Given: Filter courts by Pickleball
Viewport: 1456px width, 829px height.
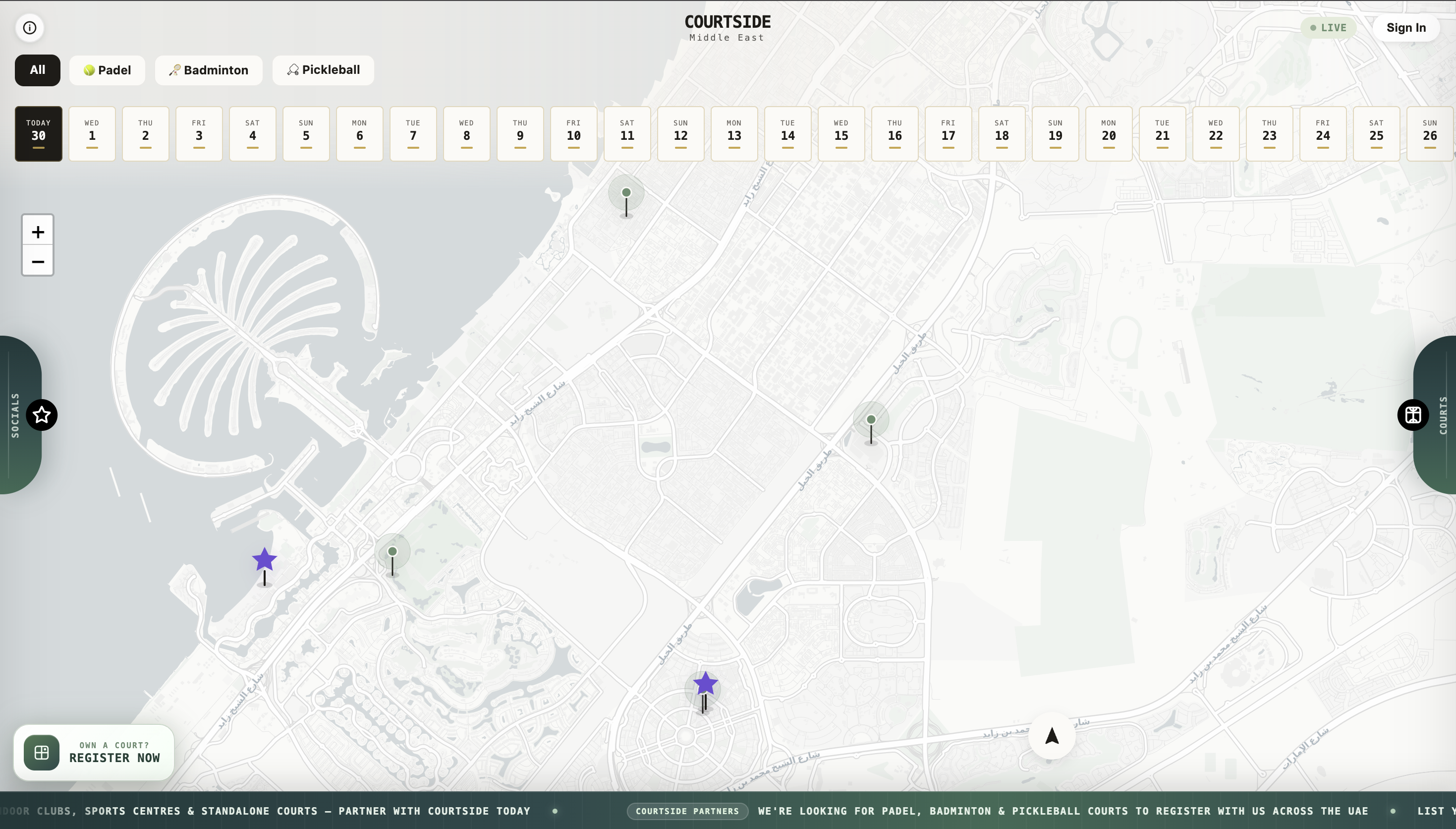Looking at the screenshot, I should pos(323,70).
